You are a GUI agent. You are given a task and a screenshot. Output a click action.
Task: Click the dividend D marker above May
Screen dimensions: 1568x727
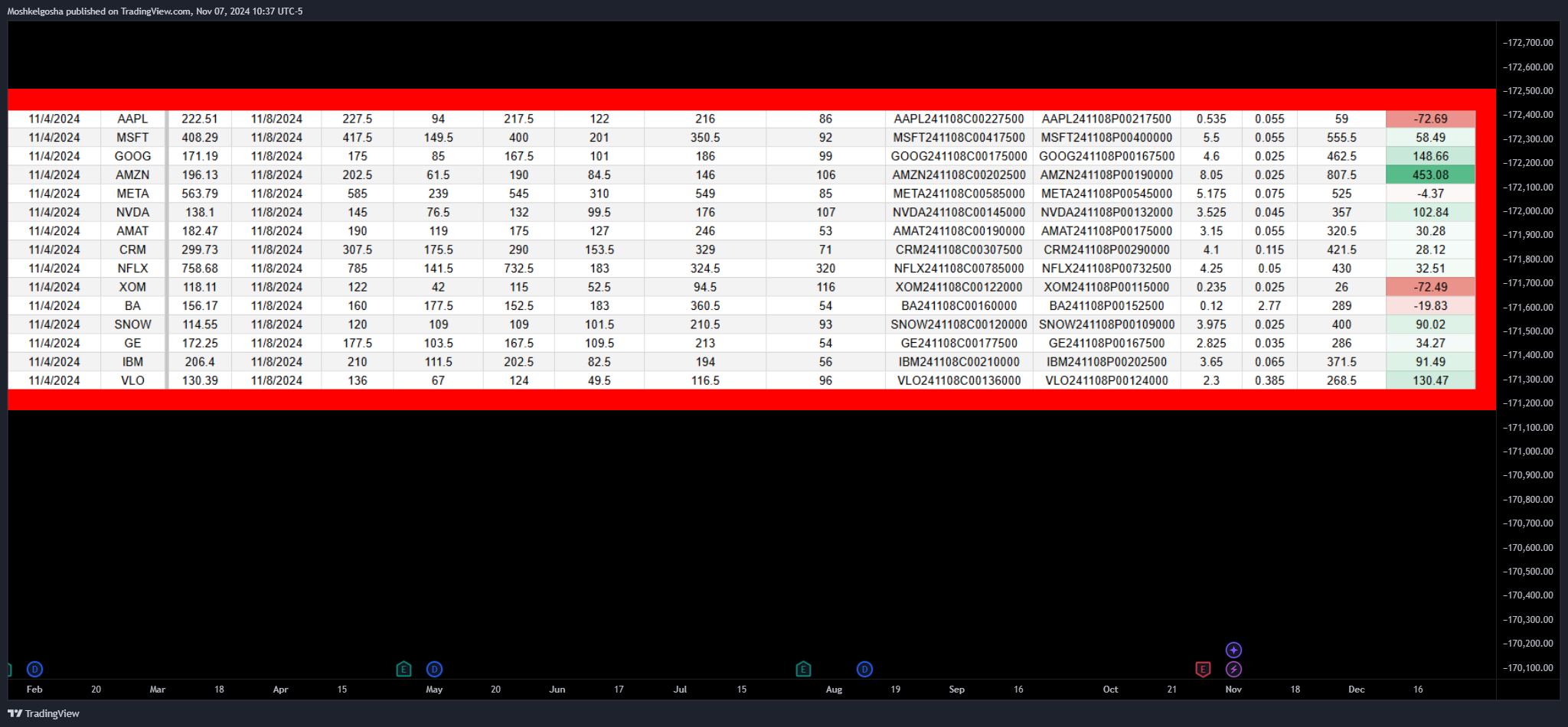pyautogui.click(x=434, y=669)
